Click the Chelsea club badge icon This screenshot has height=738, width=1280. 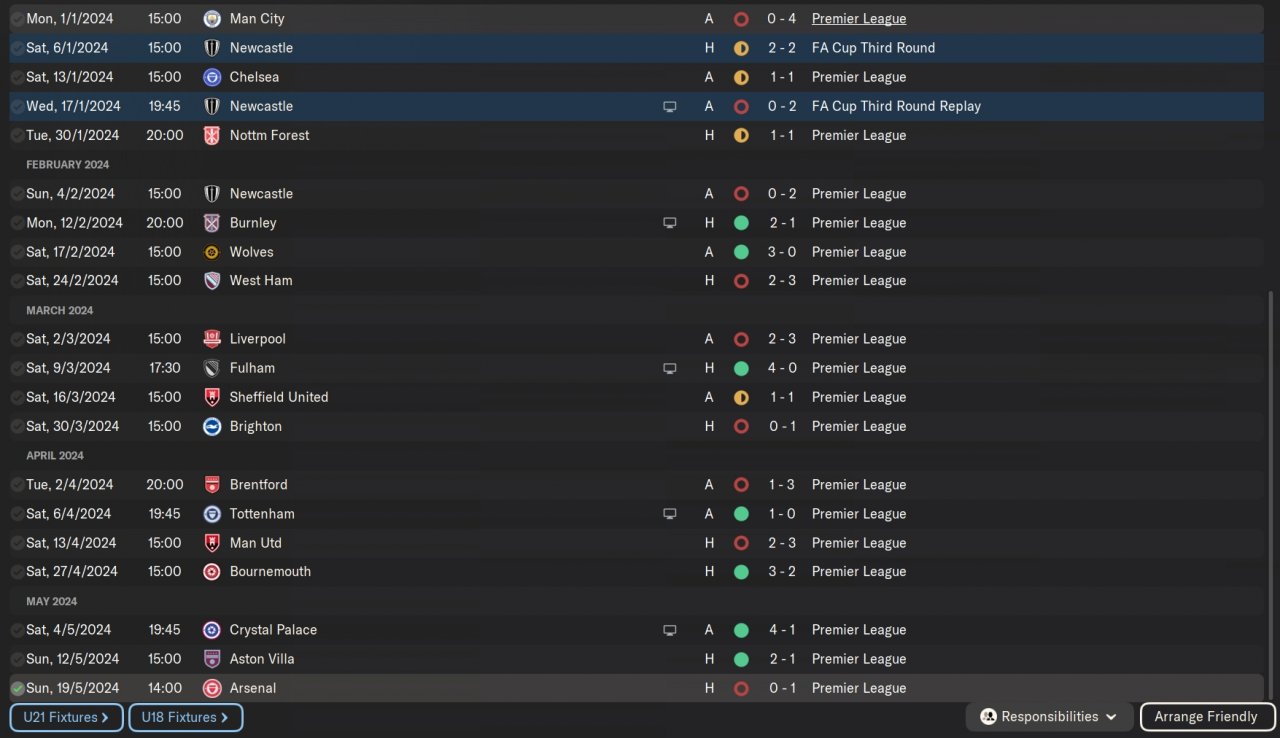[x=212, y=77]
